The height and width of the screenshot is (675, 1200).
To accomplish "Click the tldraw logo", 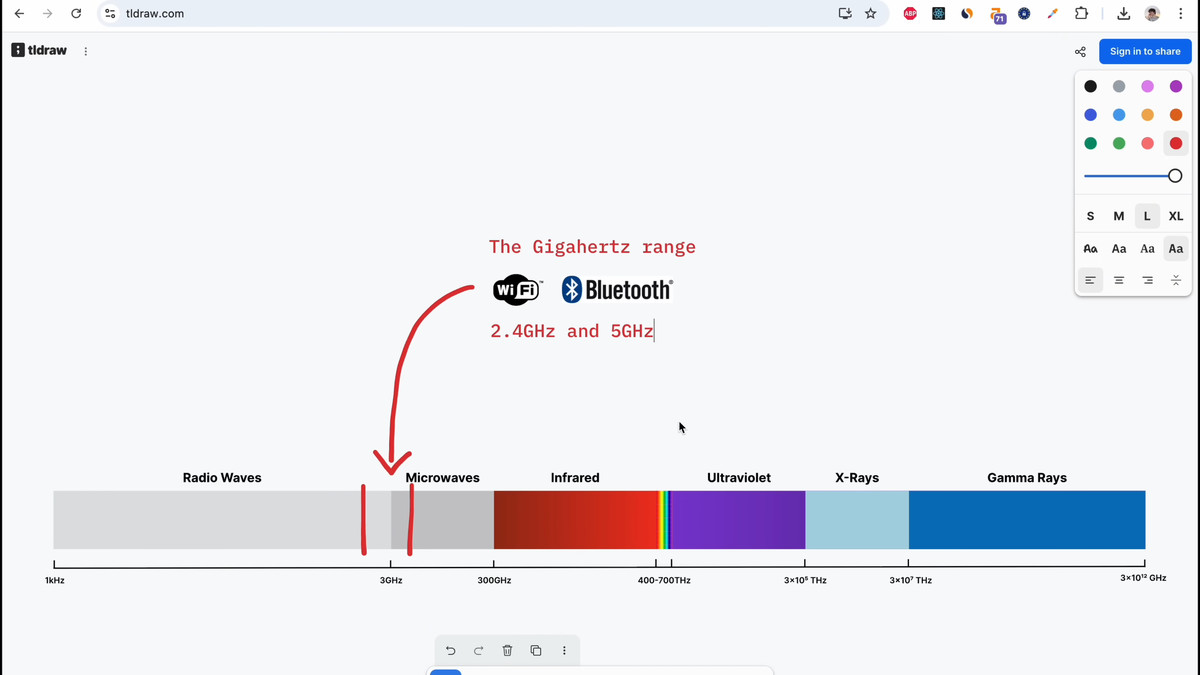I will point(40,50).
